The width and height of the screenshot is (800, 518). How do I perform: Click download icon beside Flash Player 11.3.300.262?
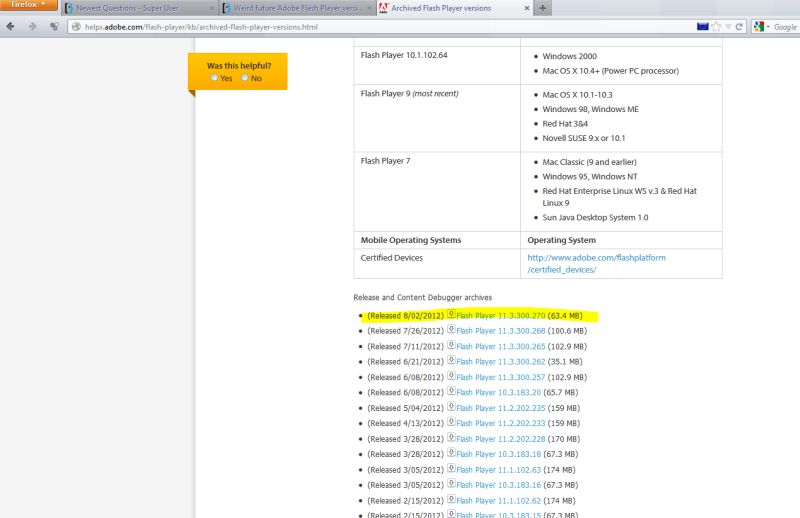point(451,360)
